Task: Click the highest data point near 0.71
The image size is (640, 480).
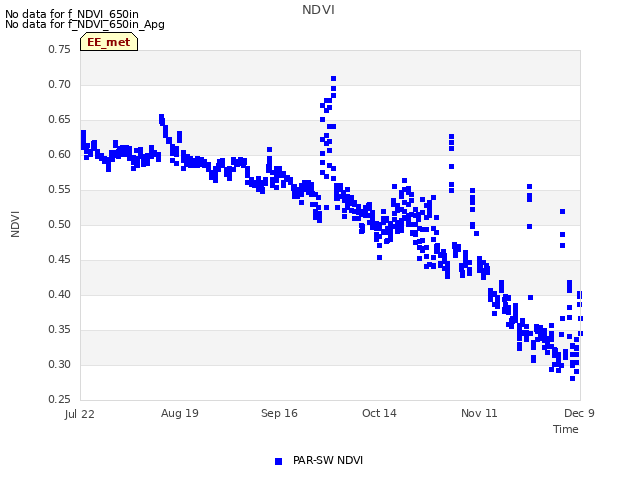Action: pos(333,78)
